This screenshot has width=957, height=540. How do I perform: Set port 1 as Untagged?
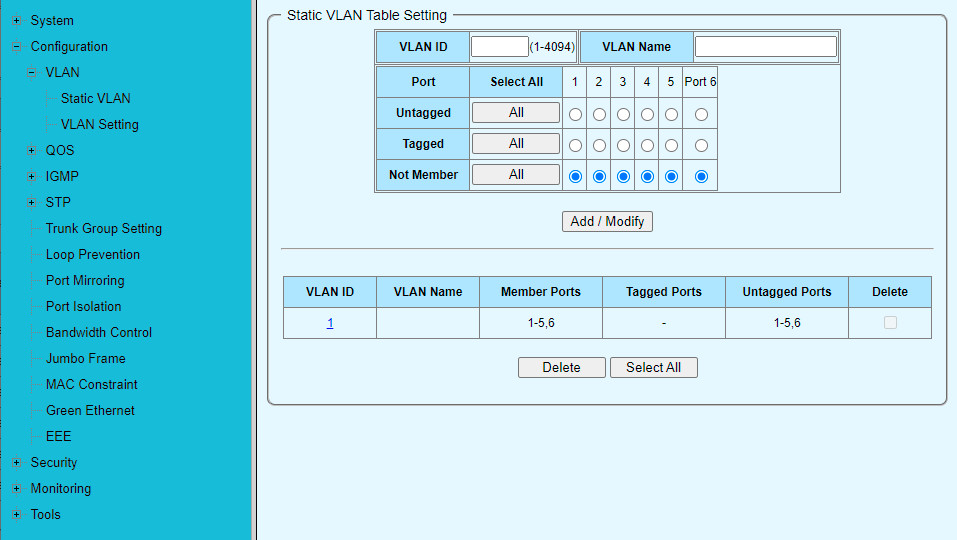click(x=575, y=115)
